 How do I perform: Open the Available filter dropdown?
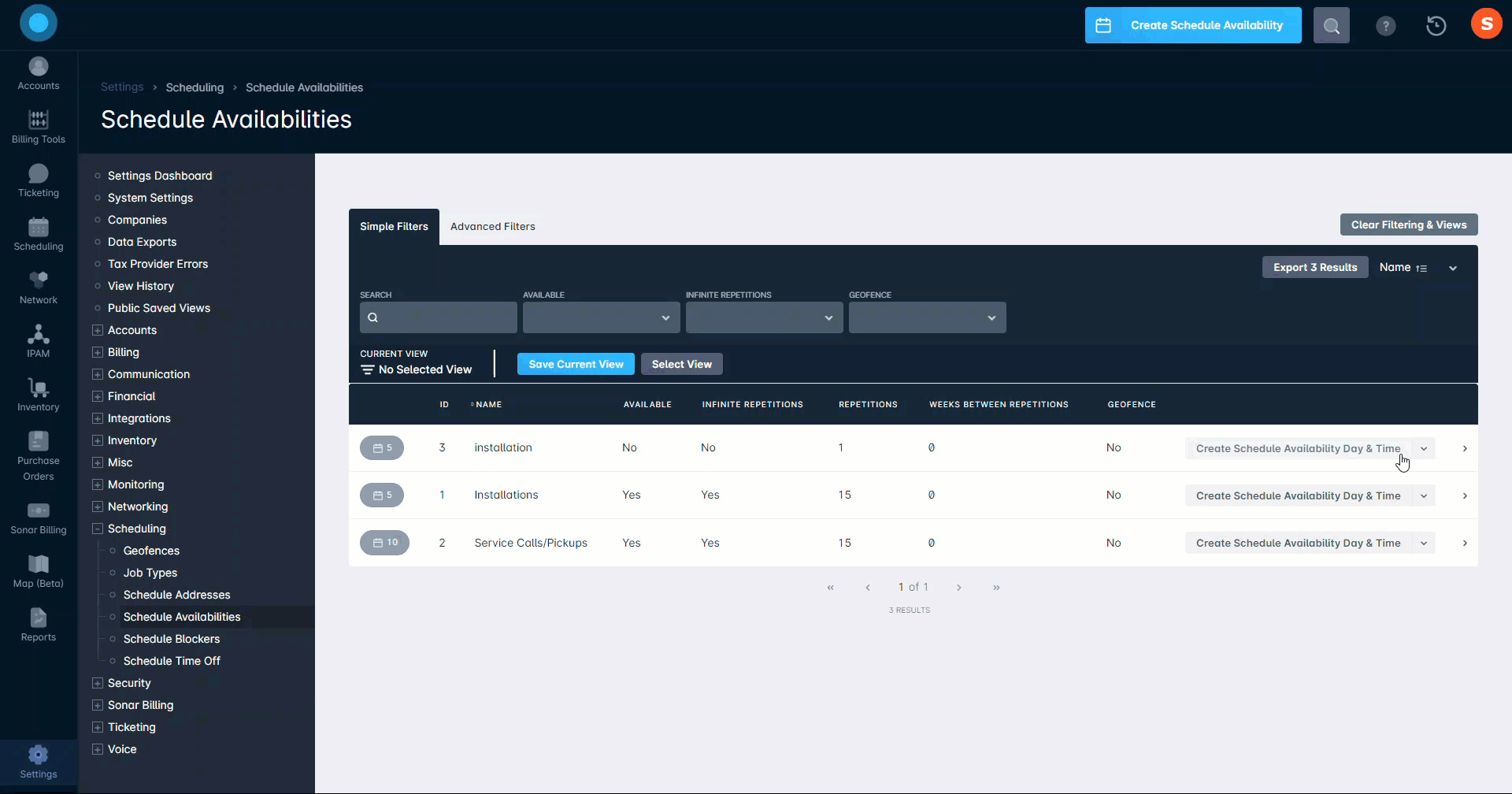(602, 317)
